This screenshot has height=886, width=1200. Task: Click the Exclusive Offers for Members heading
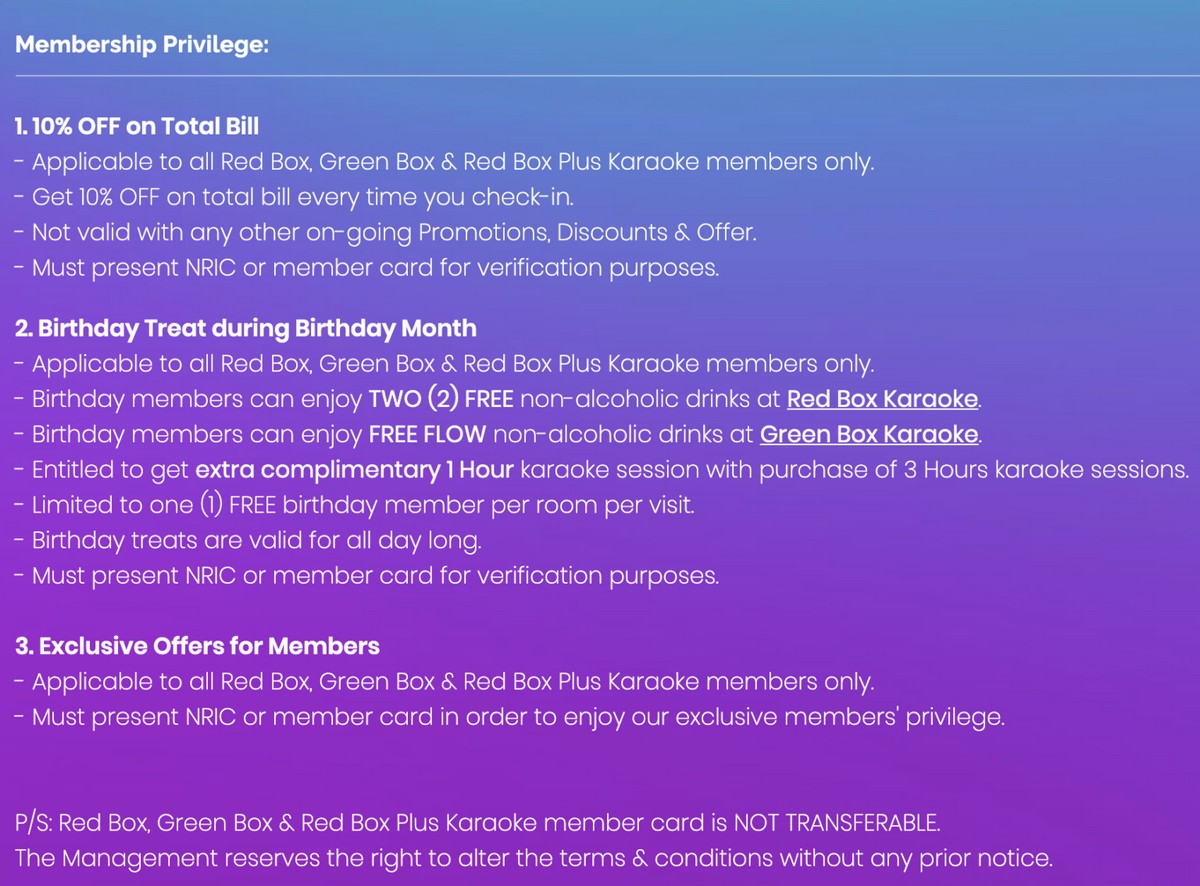pyautogui.click(x=198, y=646)
